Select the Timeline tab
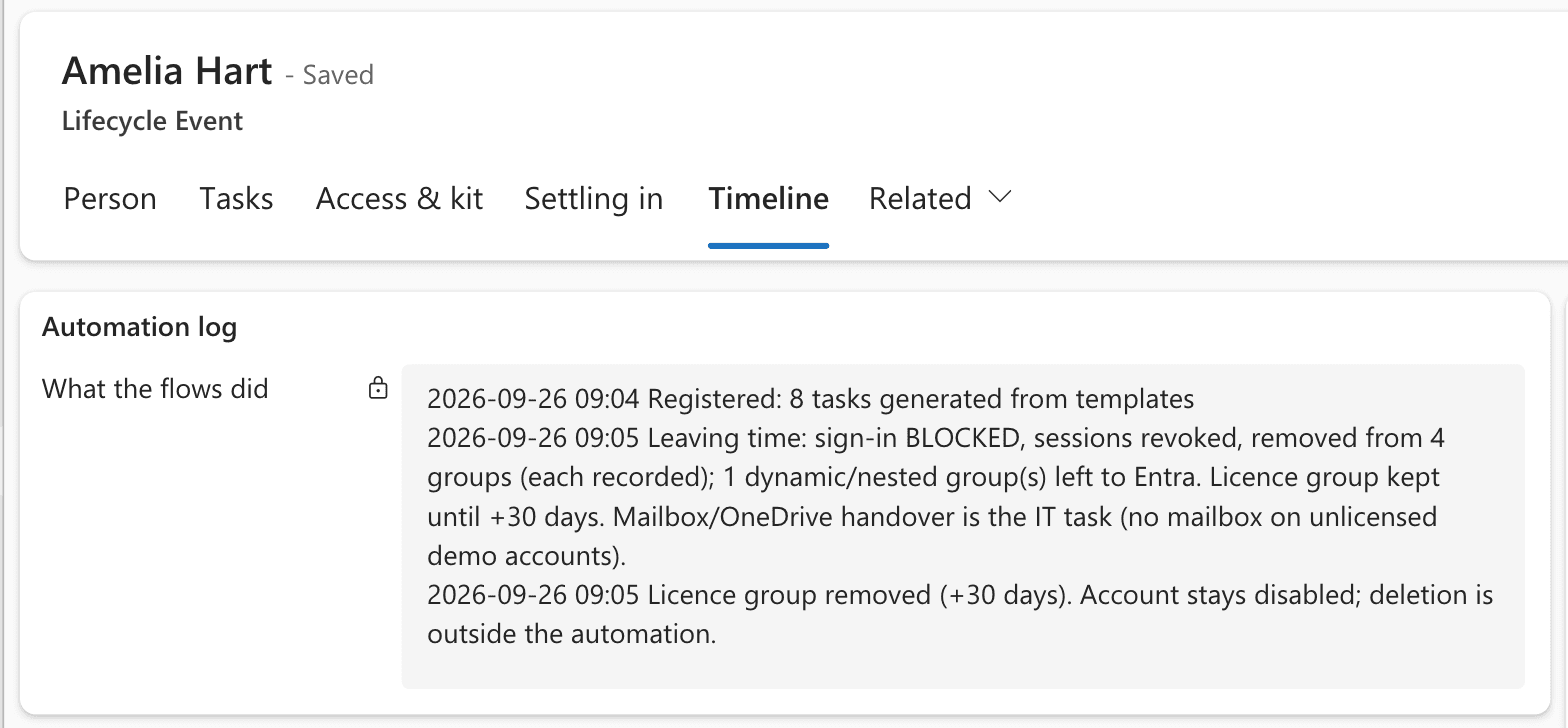The image size is (1568, 728). [x=768, y=199]
